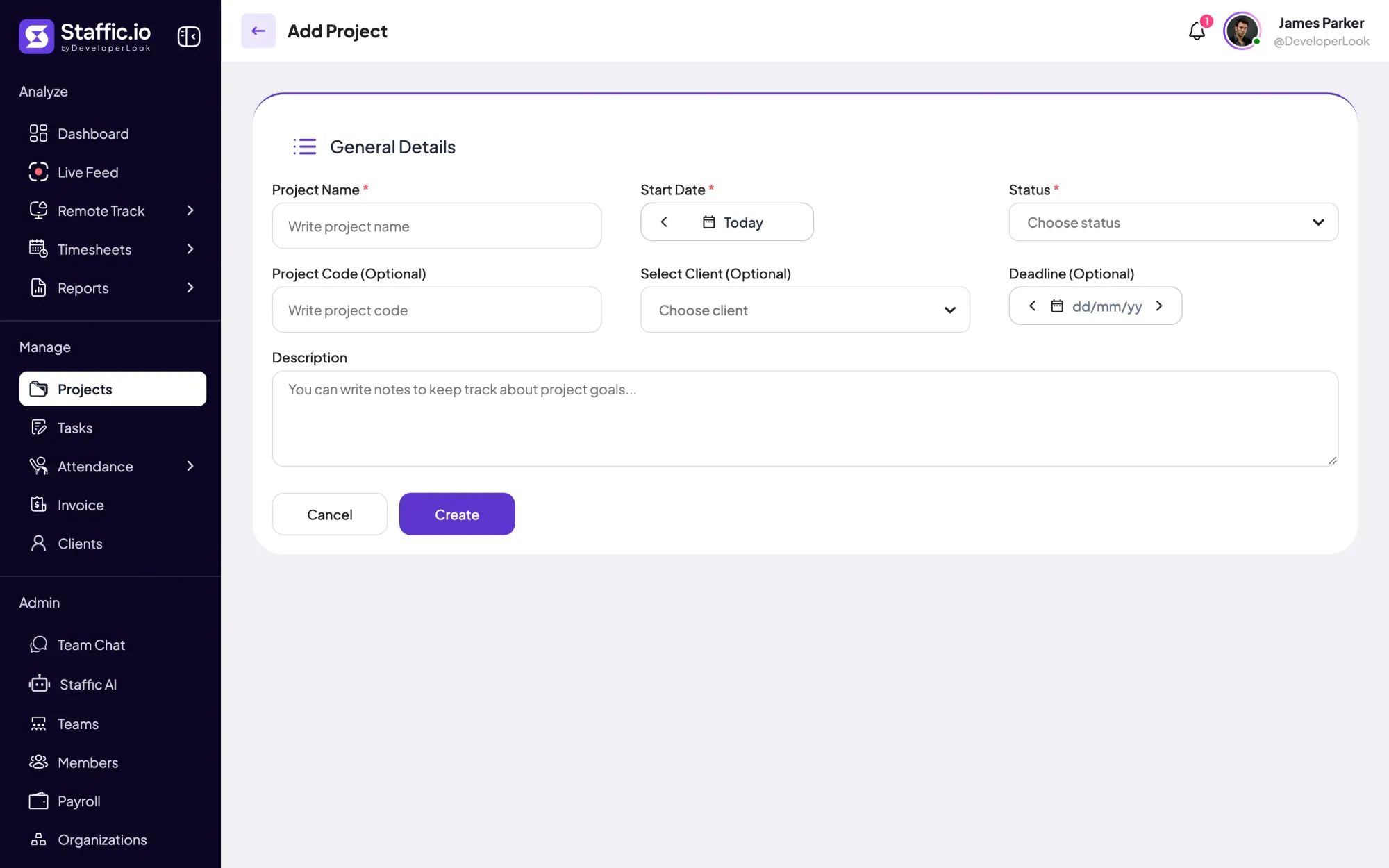This screenshot has width=1389, height=868.
Task: Click the Staffic.io logo
Action: pyautogui.click(x=85, y=36)
